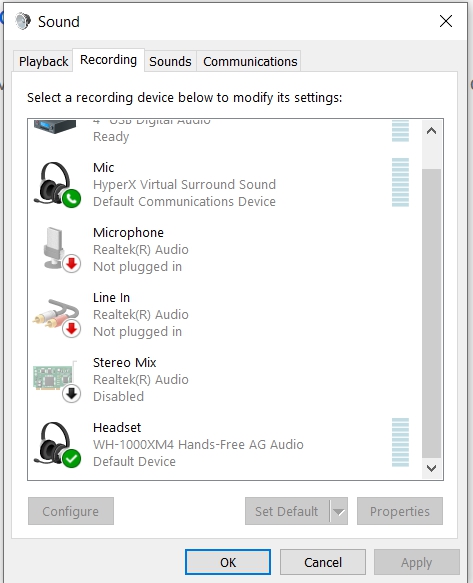Click the scroll up arrow in device list
473x583 pixels.
click(431, 131)
